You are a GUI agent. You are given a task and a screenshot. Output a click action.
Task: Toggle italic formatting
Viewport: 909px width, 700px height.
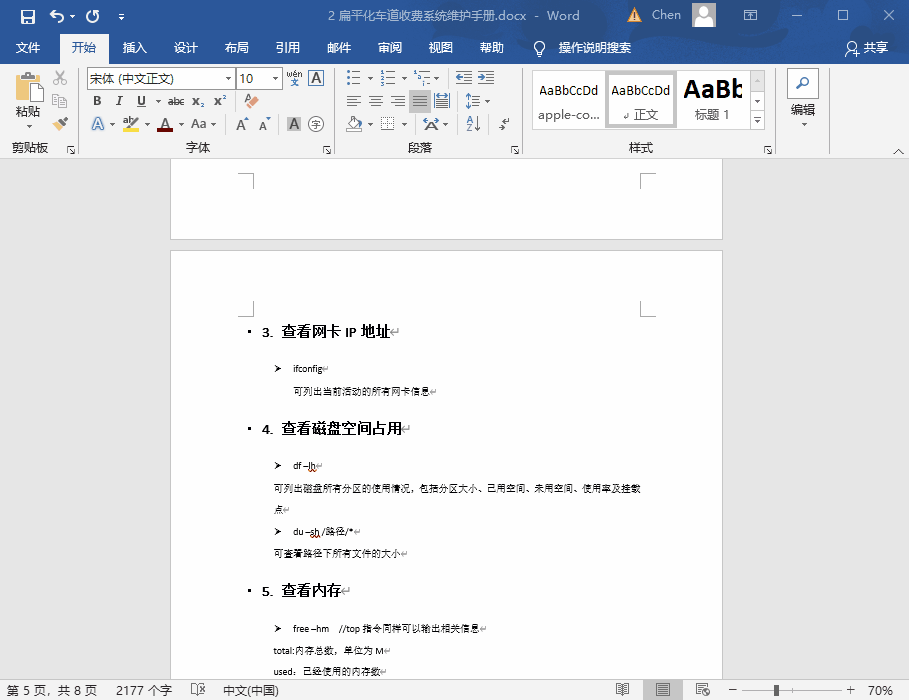119,101
